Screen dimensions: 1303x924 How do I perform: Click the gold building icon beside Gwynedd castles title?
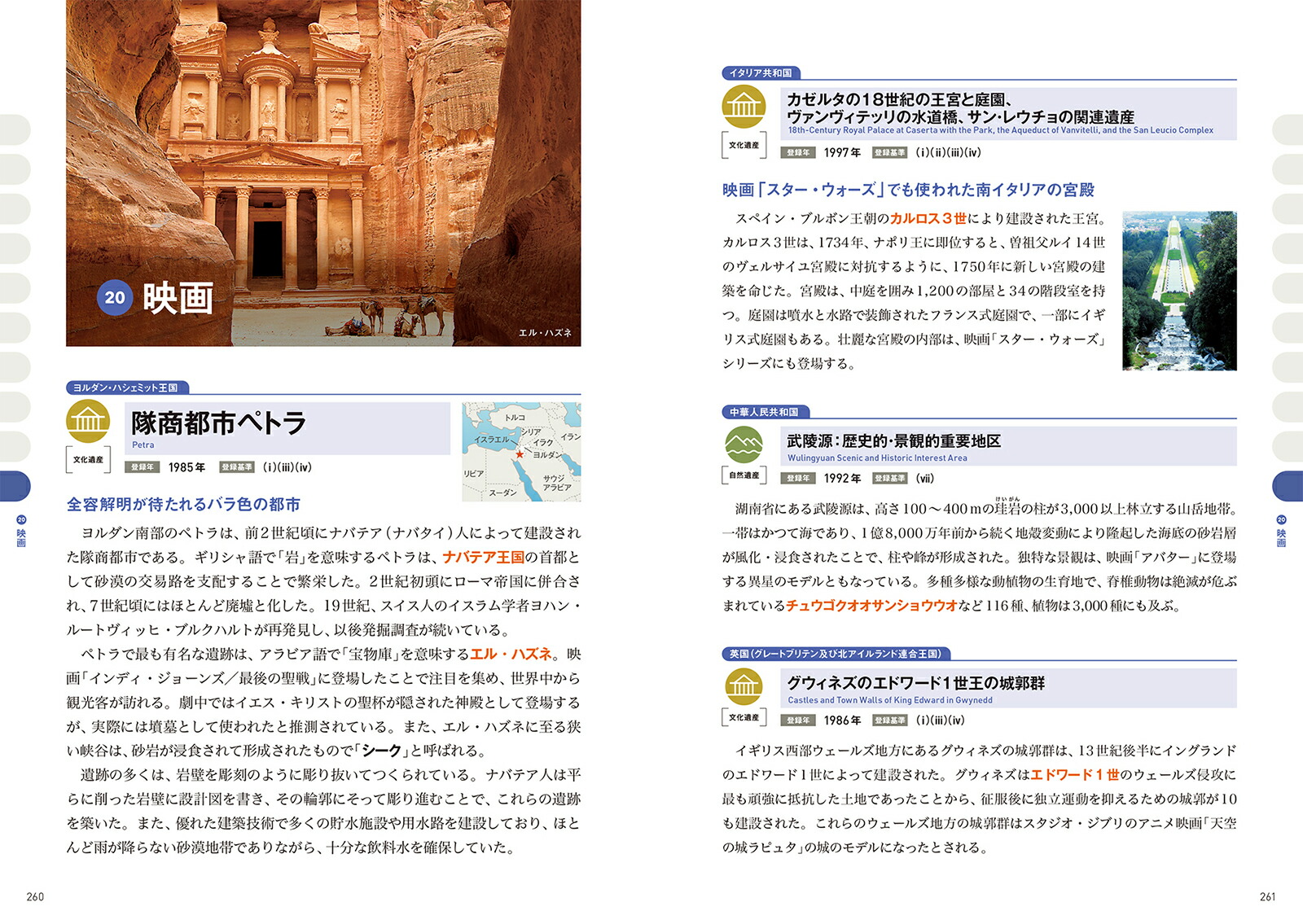pos(744,686)
